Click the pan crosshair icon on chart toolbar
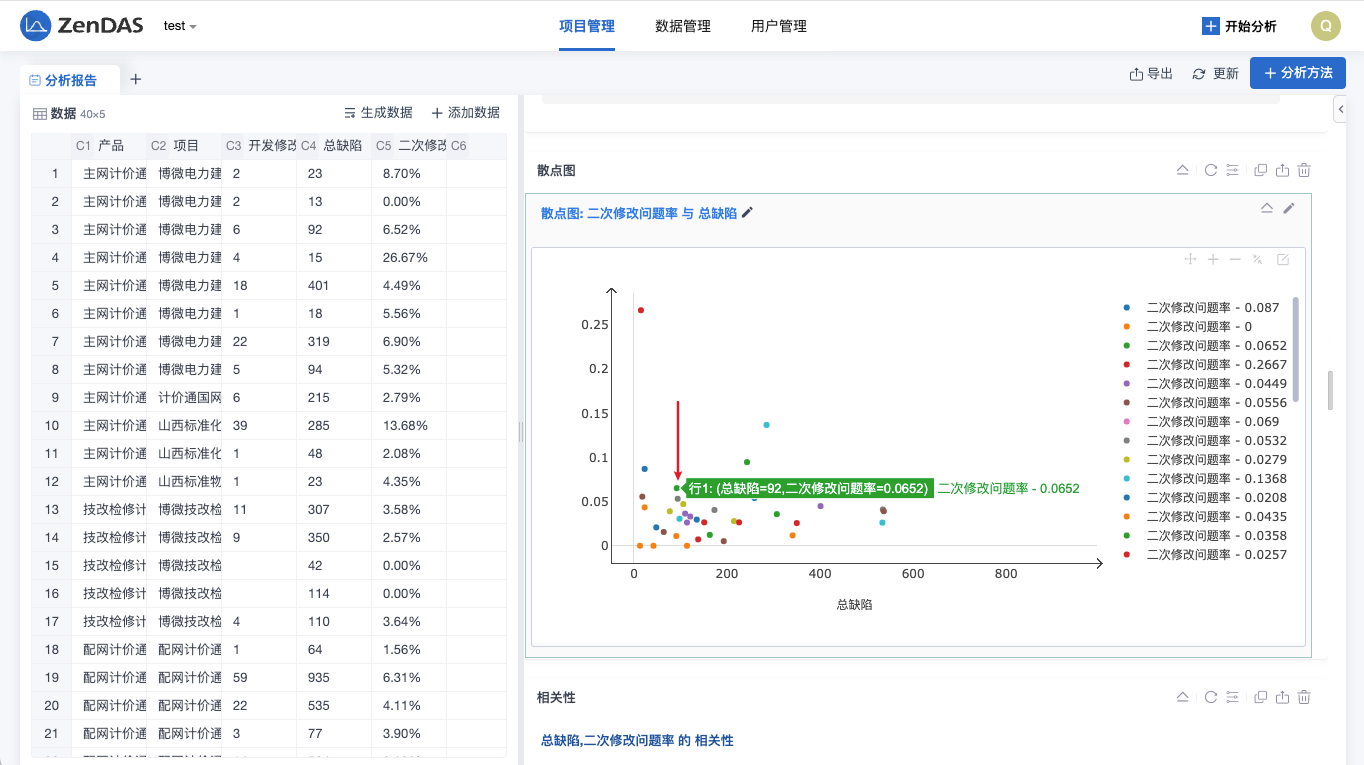1364x765 pixels. coord(1190,260)
